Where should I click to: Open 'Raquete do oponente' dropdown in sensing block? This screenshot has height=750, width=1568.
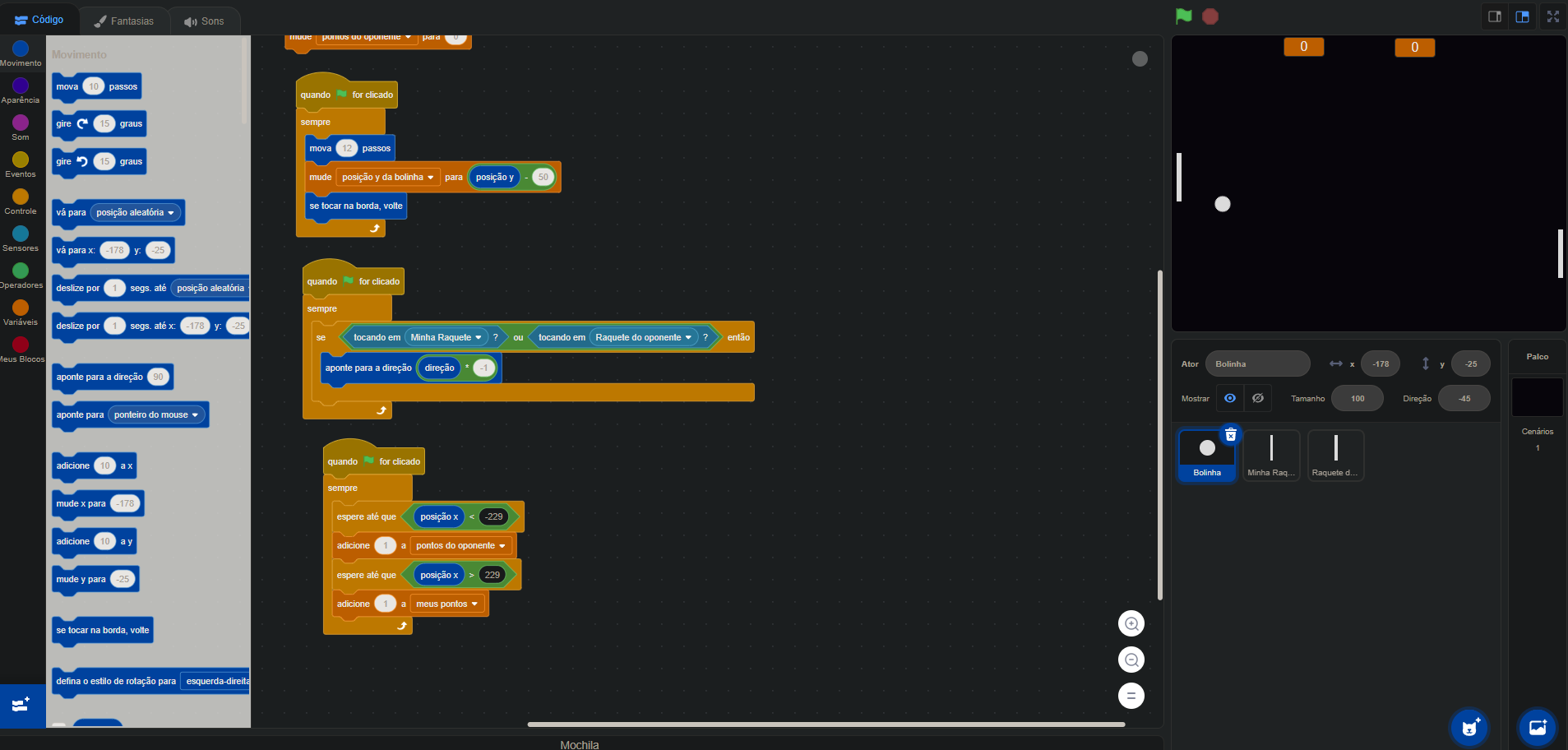point(644,337)
